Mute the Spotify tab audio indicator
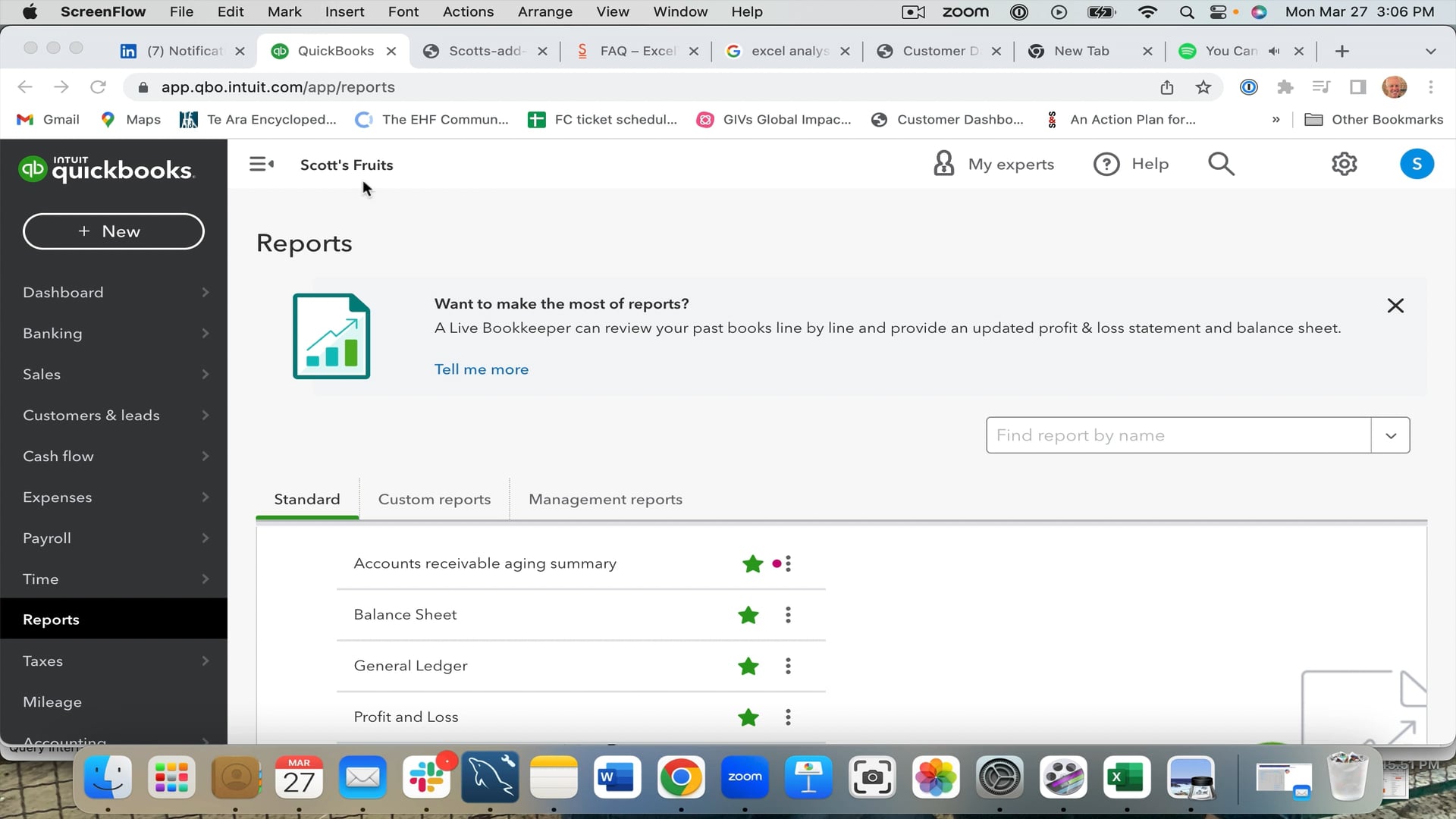Screen dimensions: 1456x819 point(1273,51)
